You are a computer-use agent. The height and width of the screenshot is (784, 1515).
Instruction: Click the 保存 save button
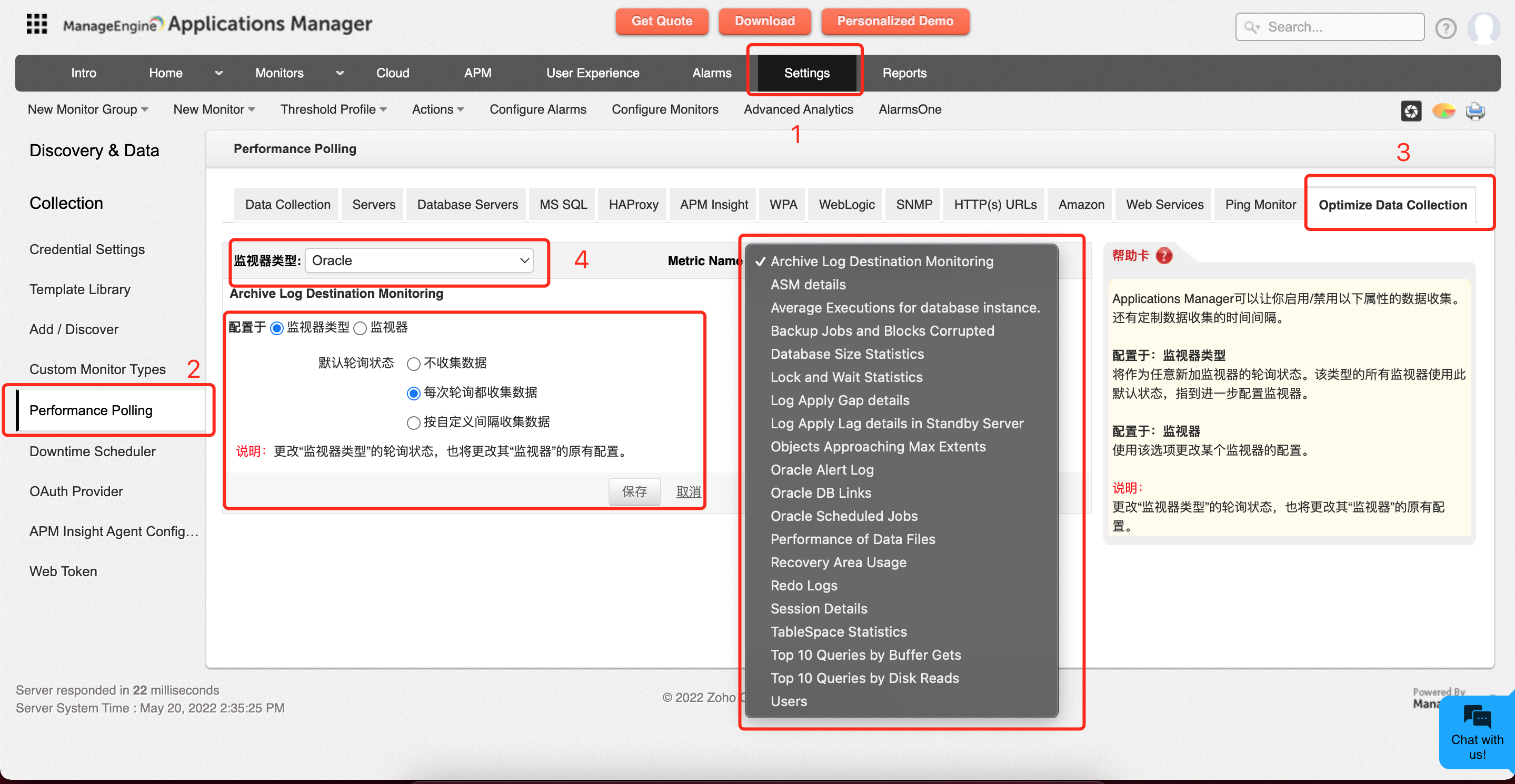[x=634, y=491]
